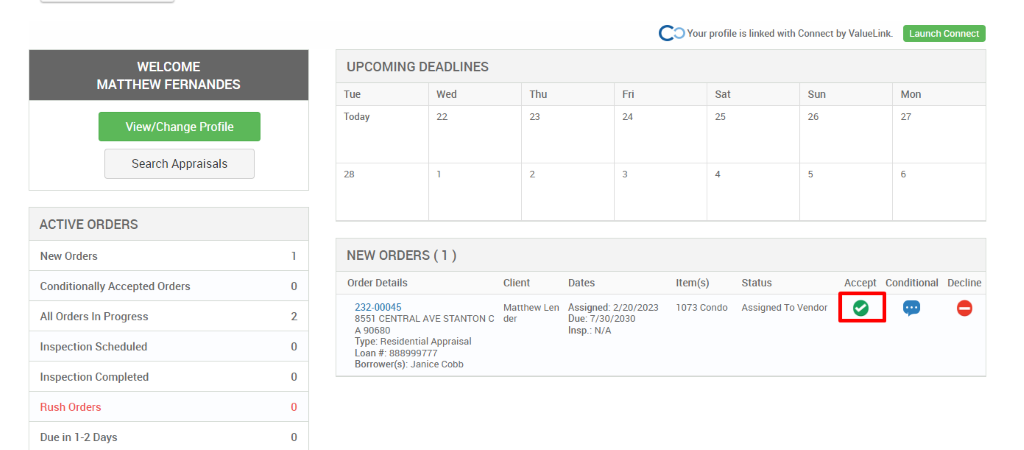Click the Connect by ValueLink logo icon
The width and height of the screenshot is (1024, 450).
671,33
